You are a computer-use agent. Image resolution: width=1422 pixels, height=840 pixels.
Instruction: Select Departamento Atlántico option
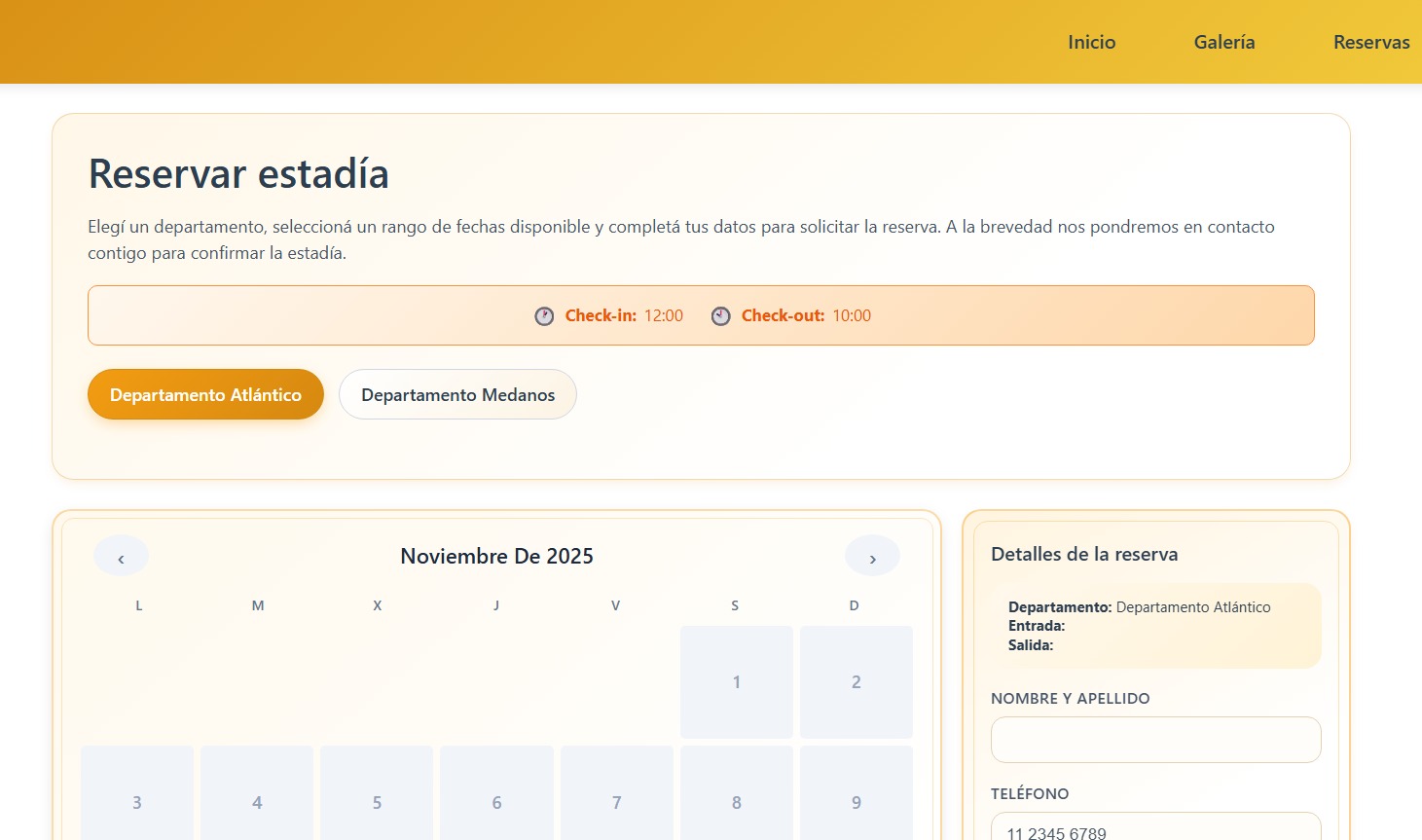tap(205, 395)
